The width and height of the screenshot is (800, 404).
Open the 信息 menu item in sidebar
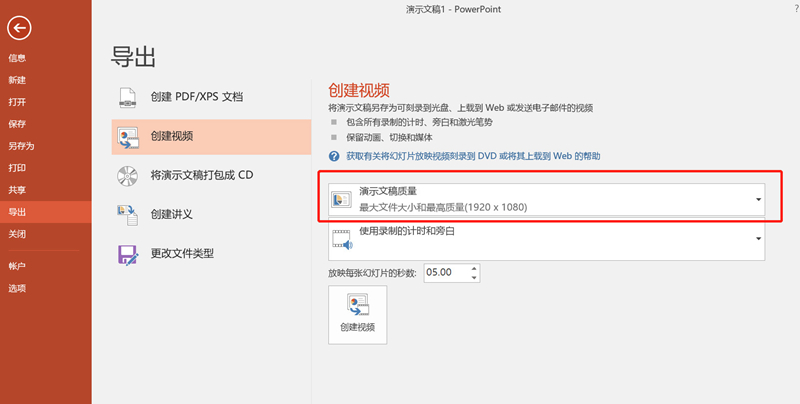(x=18, y=58)
